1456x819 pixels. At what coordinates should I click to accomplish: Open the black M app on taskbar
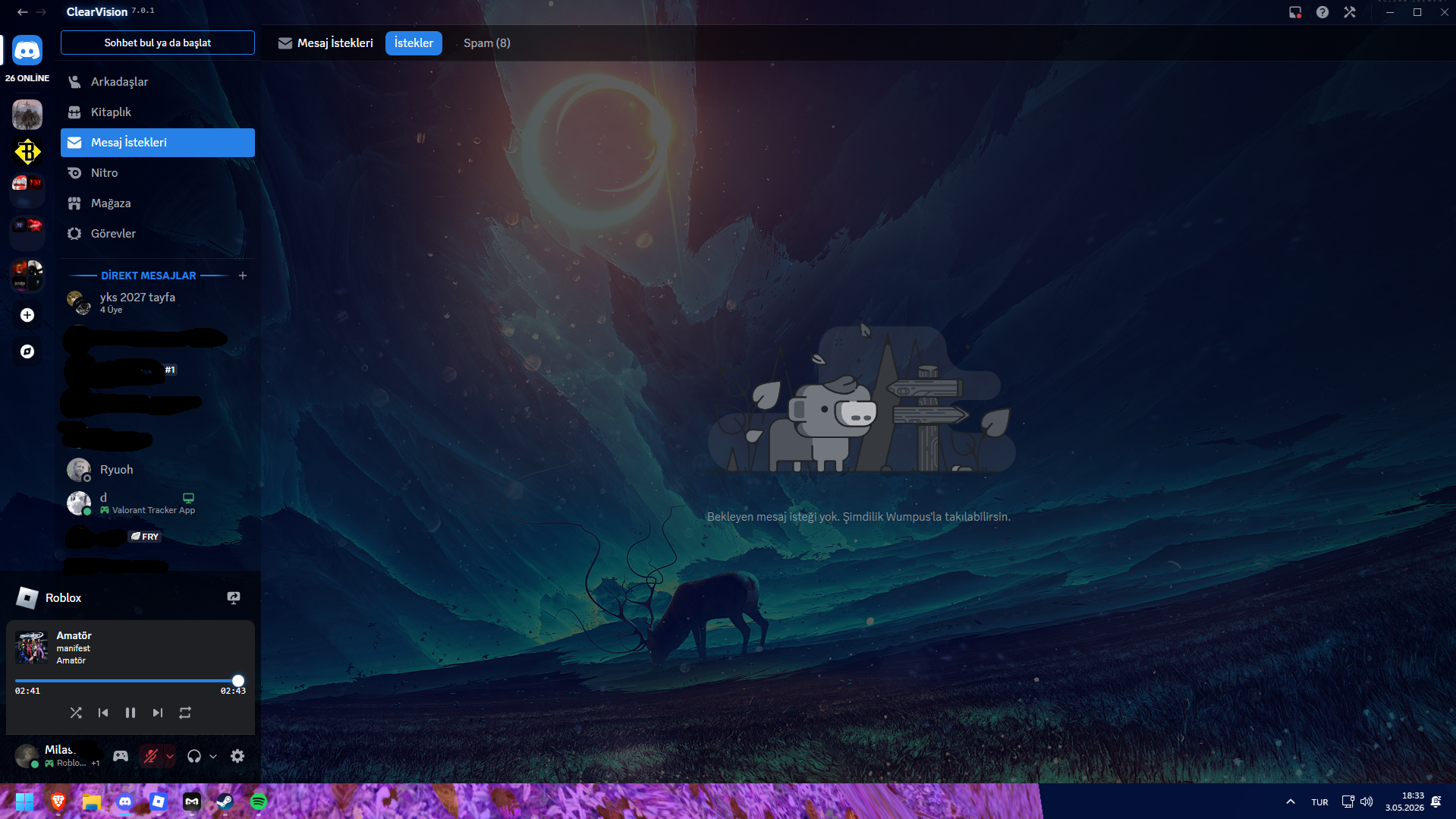(x=192, y=802)
